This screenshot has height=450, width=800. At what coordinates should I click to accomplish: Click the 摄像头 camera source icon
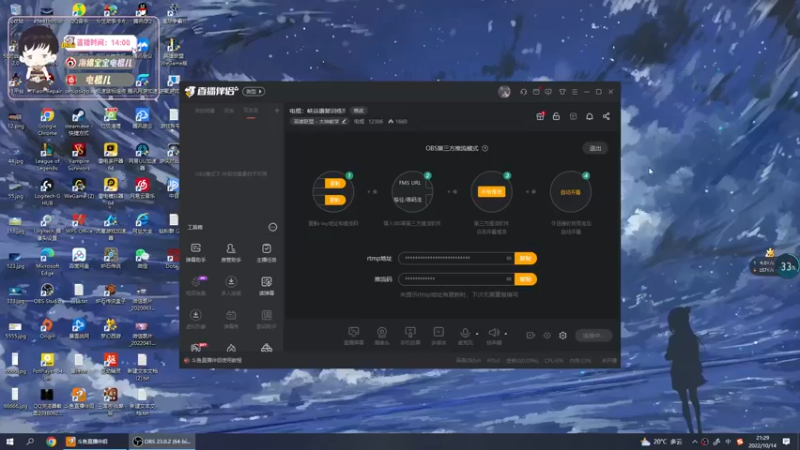tap(382, 336)
